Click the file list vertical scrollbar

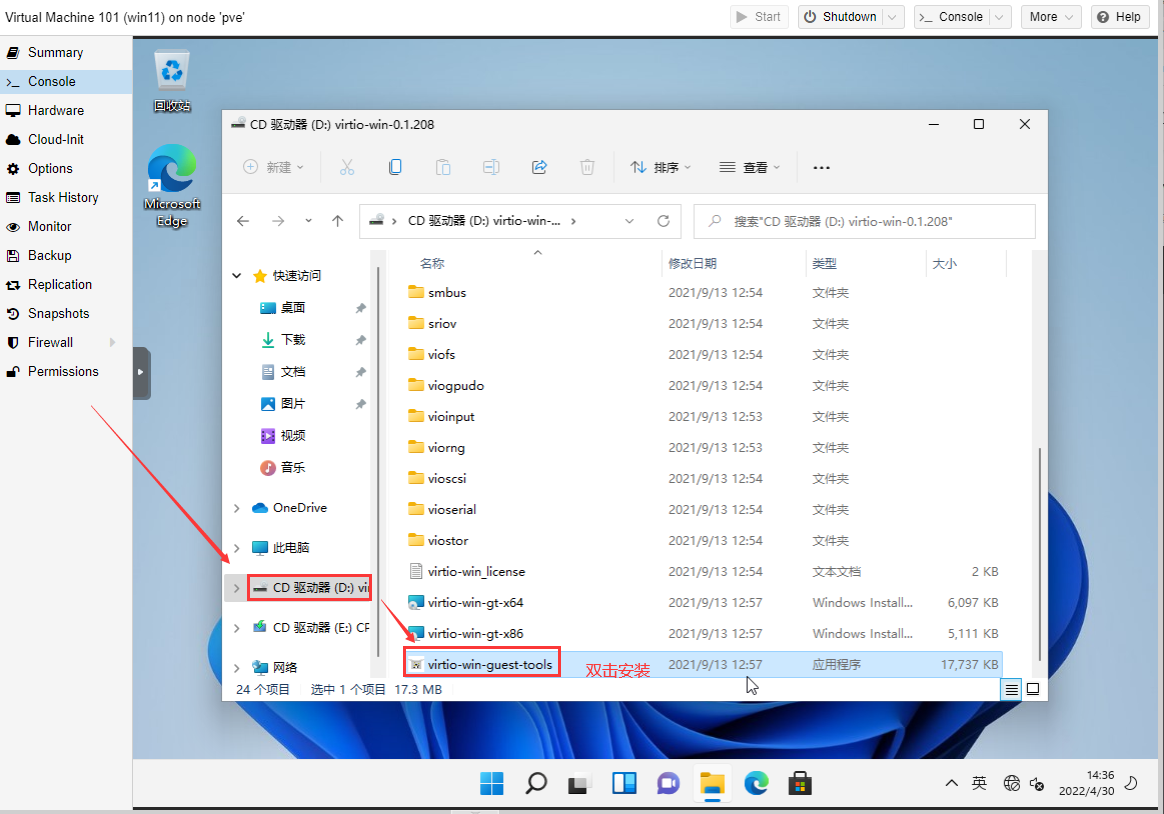[x=1039, y=553]
